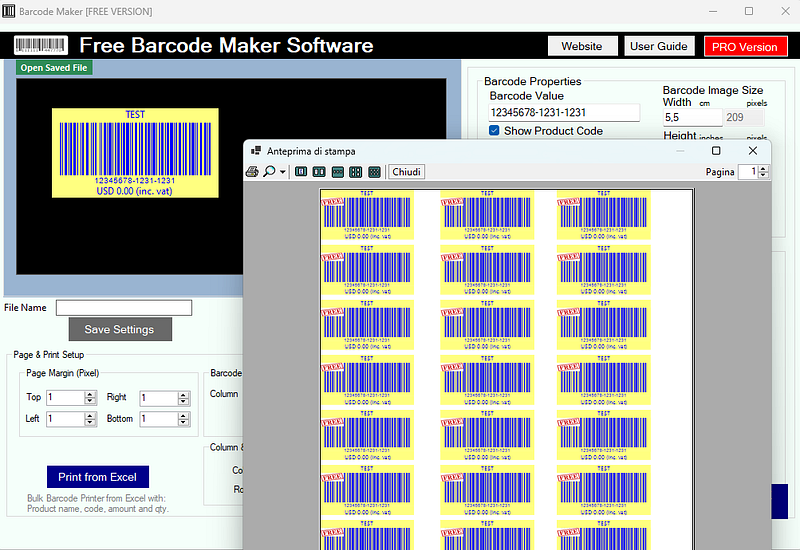Decrease the Bottom page margin
800x550 pixels.
coord(184,422)
